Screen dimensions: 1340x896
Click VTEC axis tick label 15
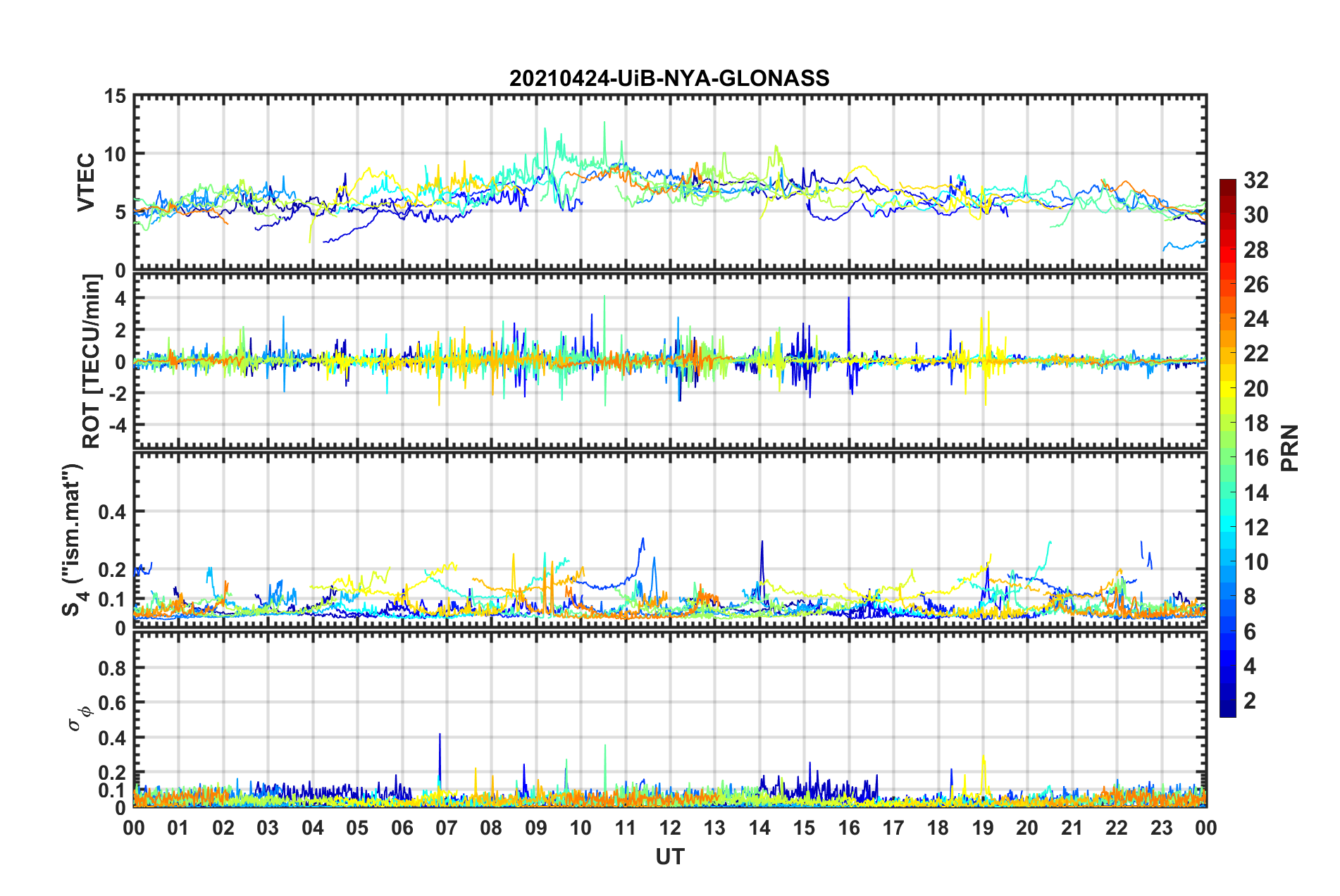point(115,96)
